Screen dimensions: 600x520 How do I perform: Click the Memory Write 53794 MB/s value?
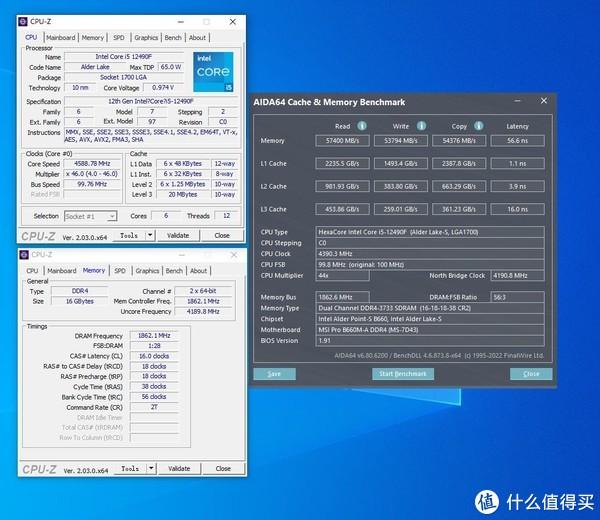click(401, 140)
